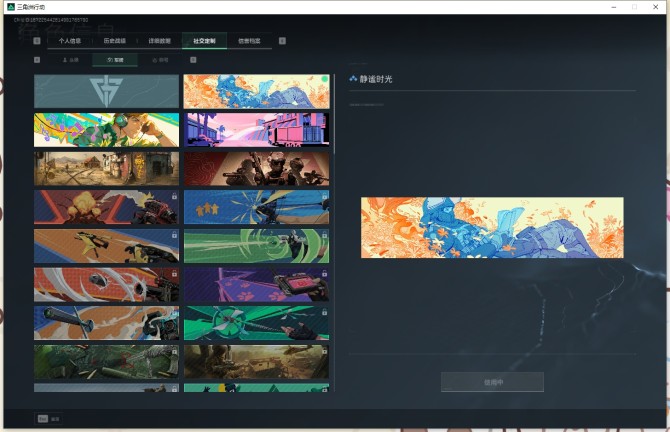The width and height of the screenshot is (670, 432).
Task: Click next-tab key hint right of top tabs
Action: click(282, 41)
